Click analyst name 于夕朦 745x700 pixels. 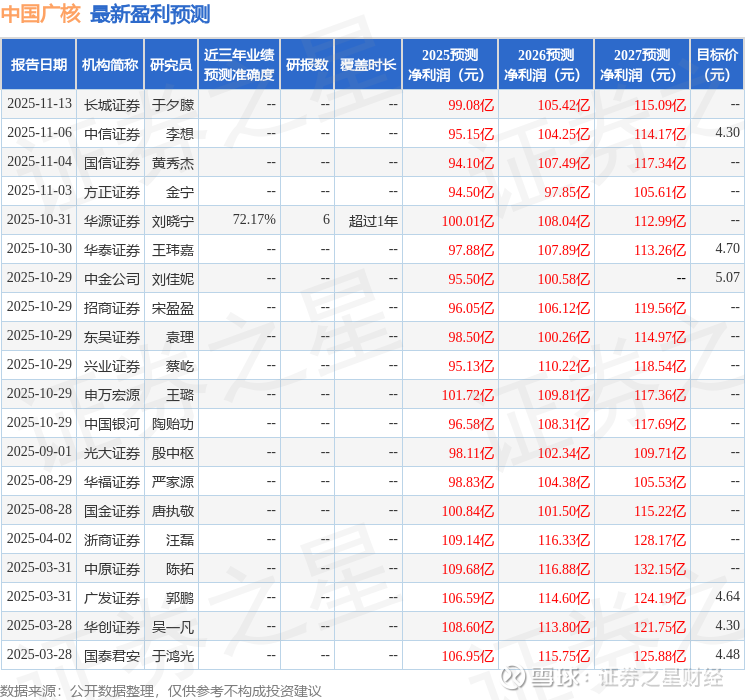[173, 105]
